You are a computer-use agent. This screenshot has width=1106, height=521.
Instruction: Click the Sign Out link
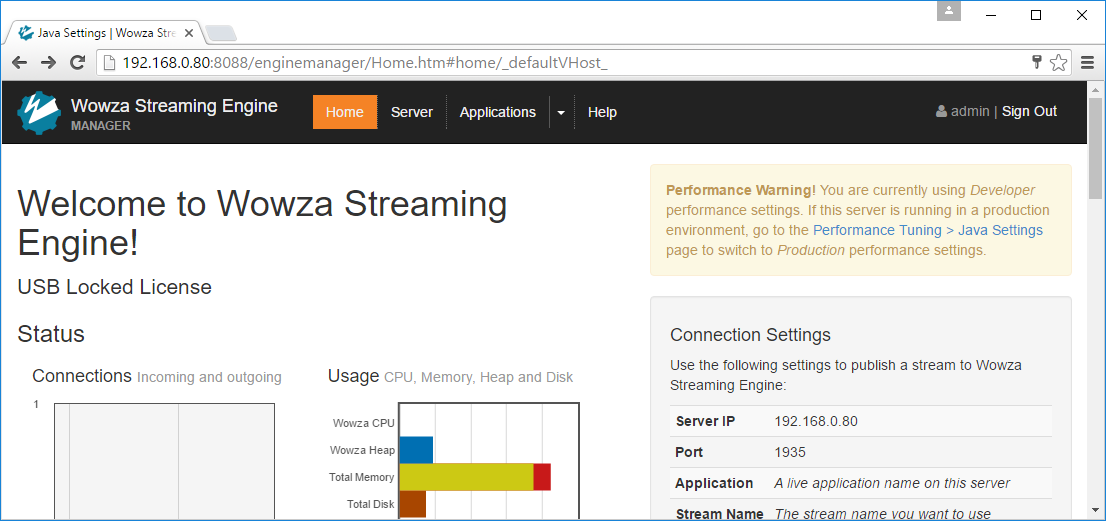click(1029, 111)
